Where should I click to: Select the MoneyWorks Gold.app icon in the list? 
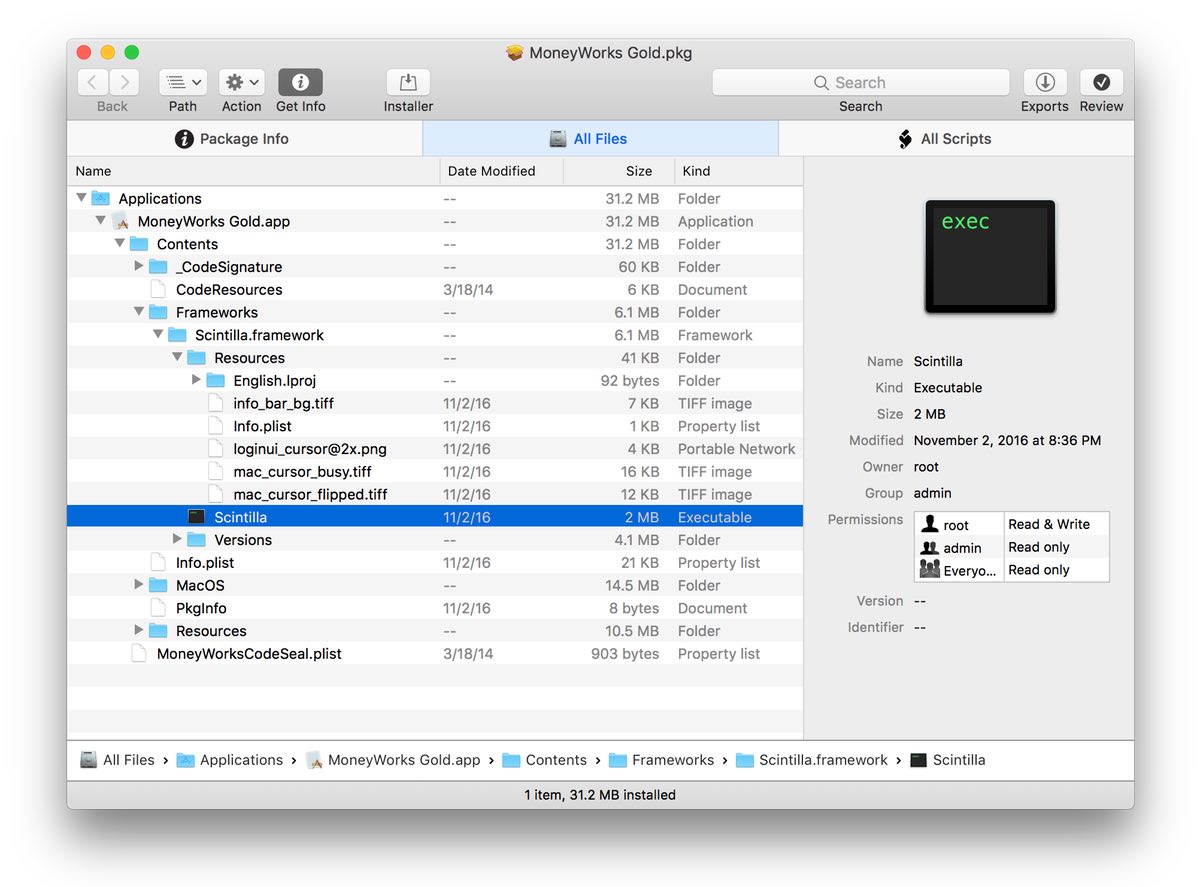point(119,221)
